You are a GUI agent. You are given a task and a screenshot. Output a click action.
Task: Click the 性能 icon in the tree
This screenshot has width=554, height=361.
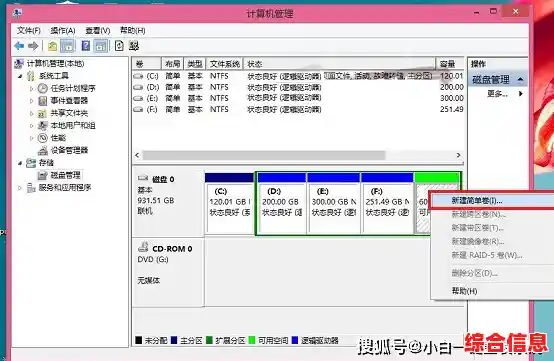[x=43, y=138]
